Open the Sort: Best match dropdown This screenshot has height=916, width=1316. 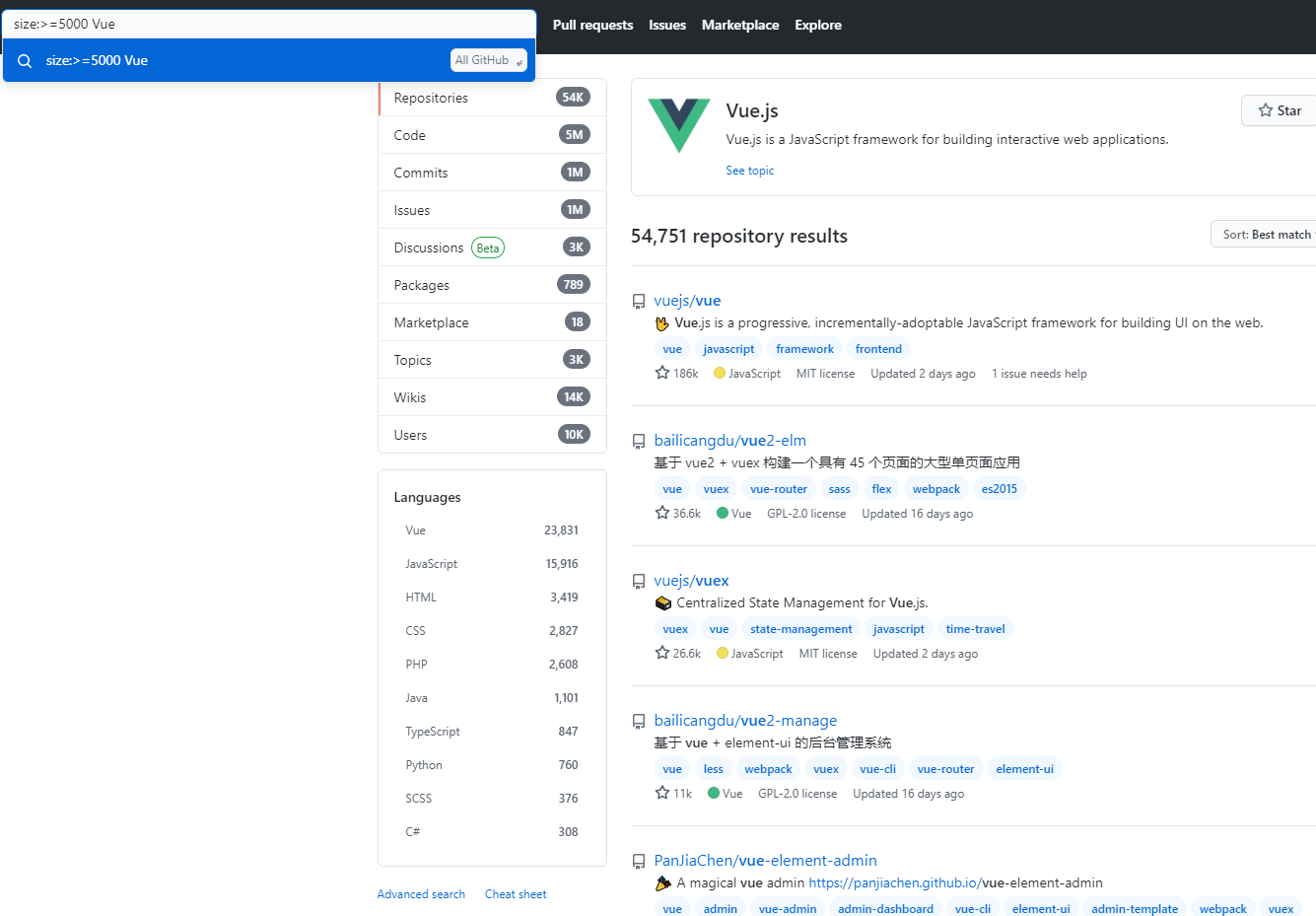pos(1264,235)
